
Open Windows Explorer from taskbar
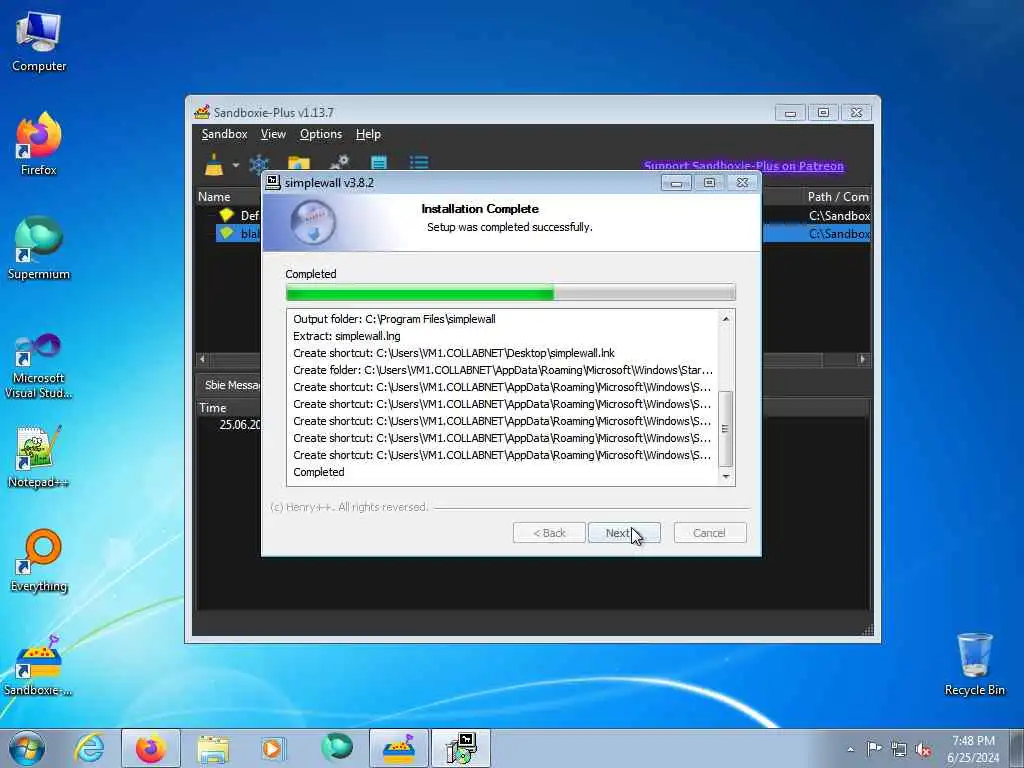[214, 748]
